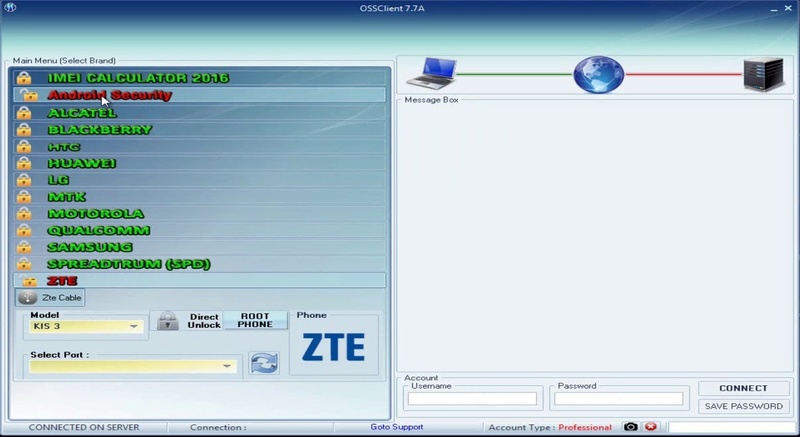
Task: Switch to the Zte Cable tab
Action: pos(50,298)
